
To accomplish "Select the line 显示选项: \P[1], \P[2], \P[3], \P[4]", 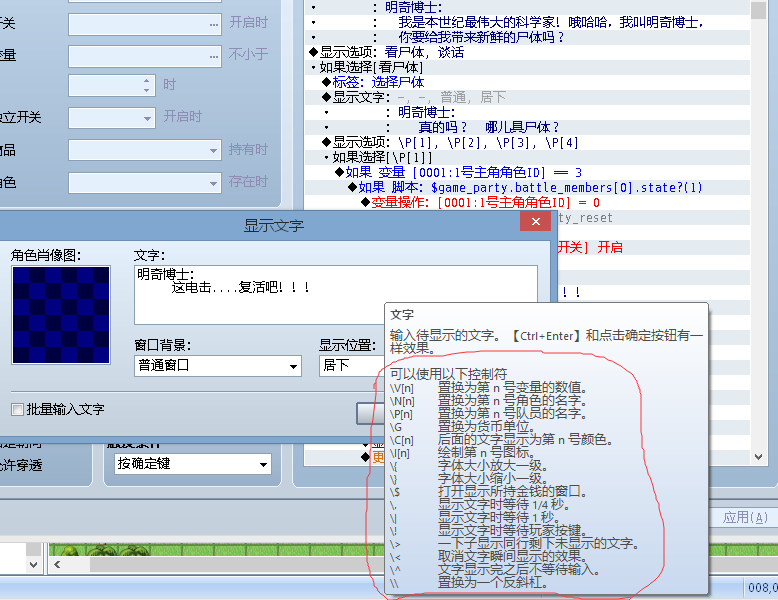I will pyautogui.click(x=527, y=142).
